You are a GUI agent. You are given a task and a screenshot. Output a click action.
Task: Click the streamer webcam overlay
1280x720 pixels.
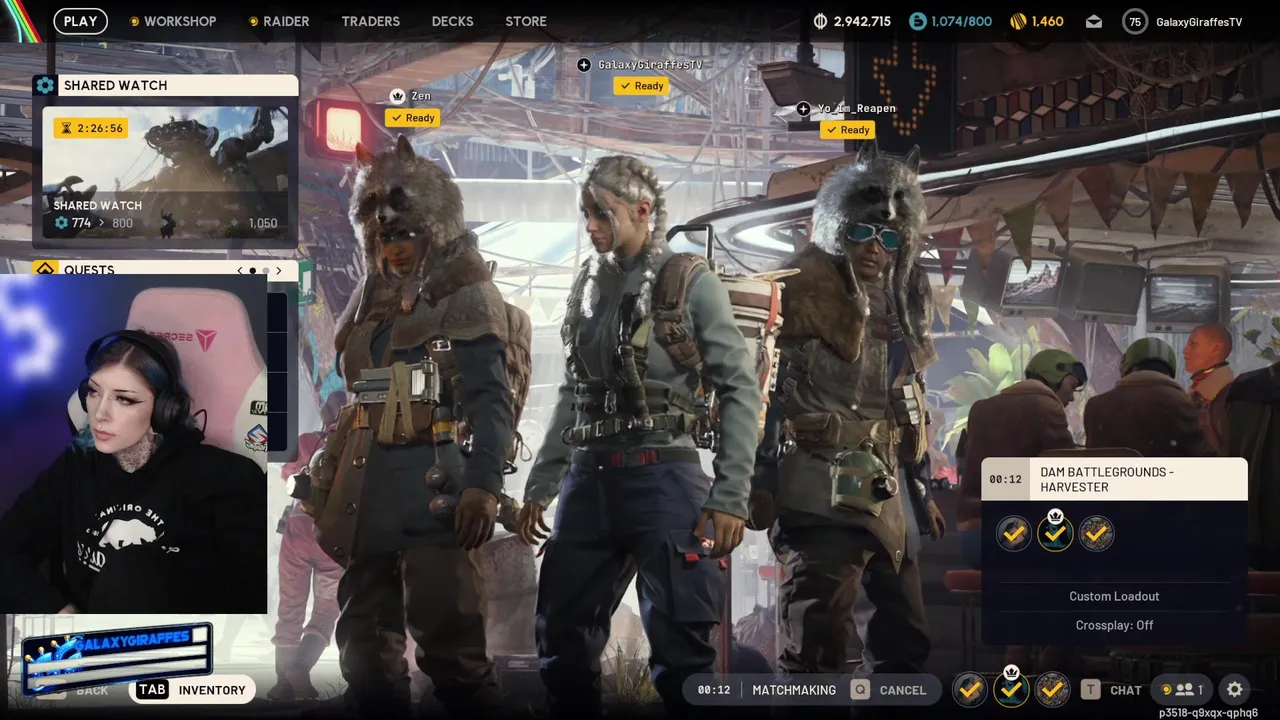coord(133,443)
